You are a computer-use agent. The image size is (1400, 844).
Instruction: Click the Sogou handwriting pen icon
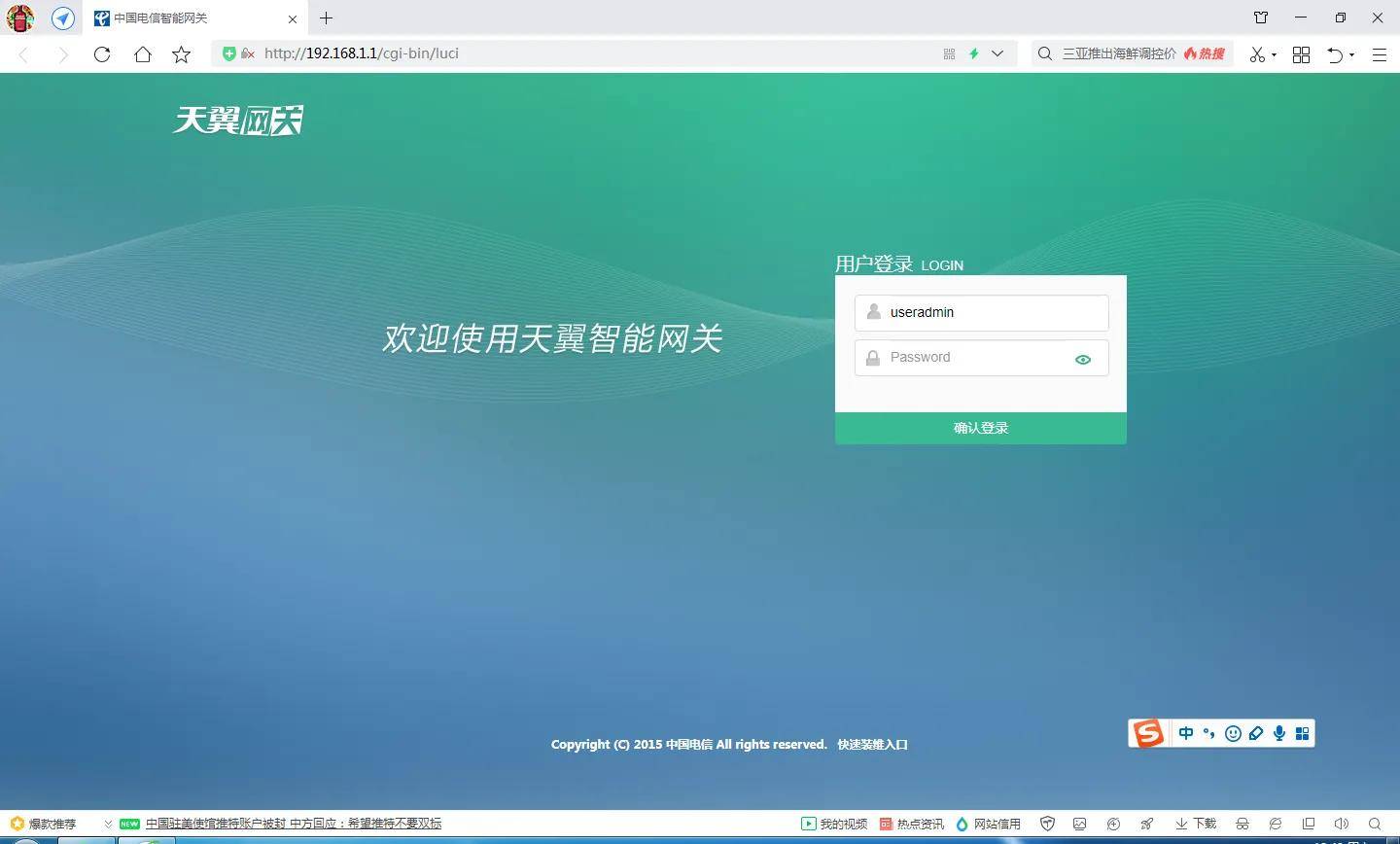pyautogui.click(x=1256, y=733)
